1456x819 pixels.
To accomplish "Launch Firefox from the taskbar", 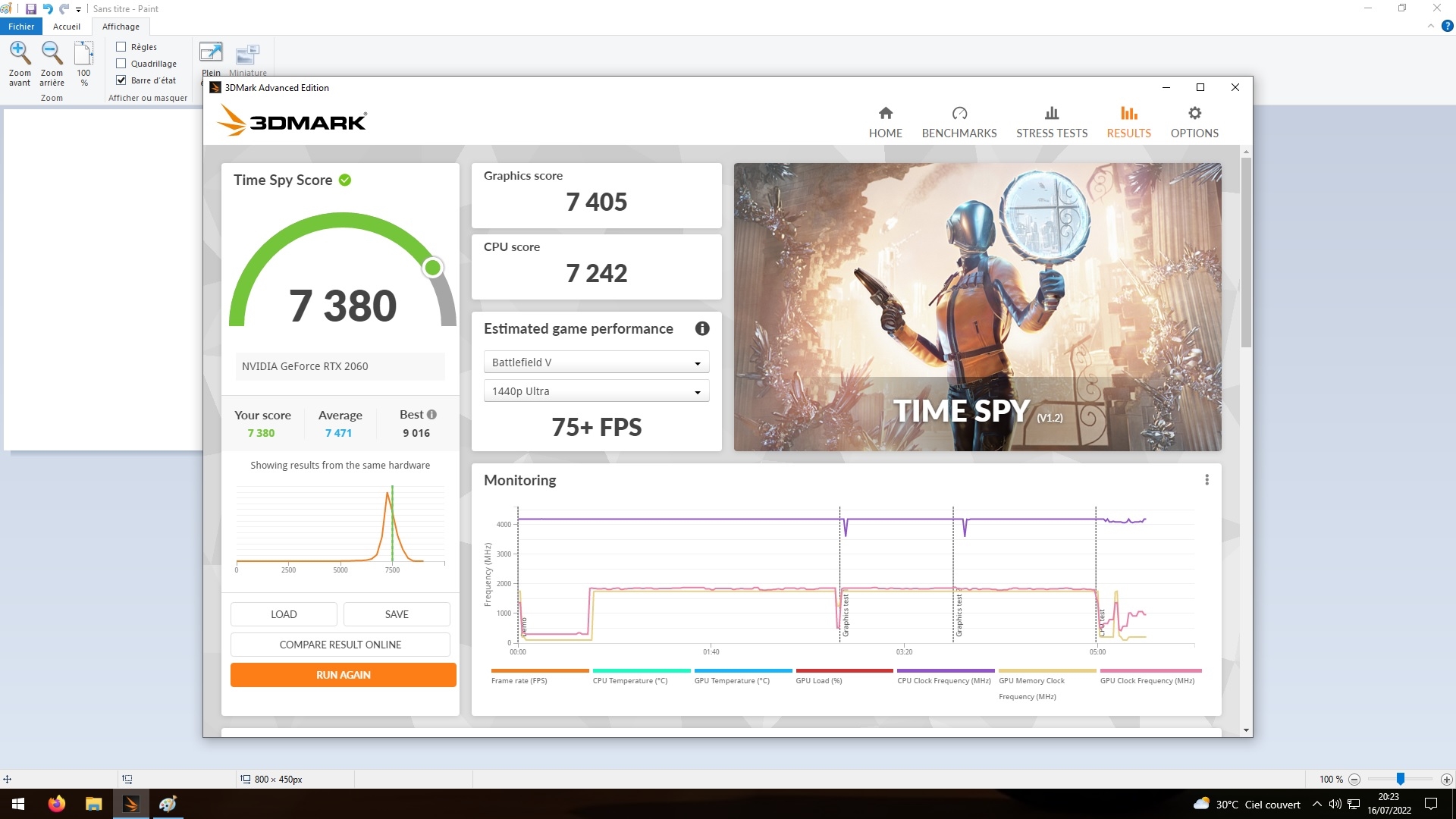I will click(57, 804).
